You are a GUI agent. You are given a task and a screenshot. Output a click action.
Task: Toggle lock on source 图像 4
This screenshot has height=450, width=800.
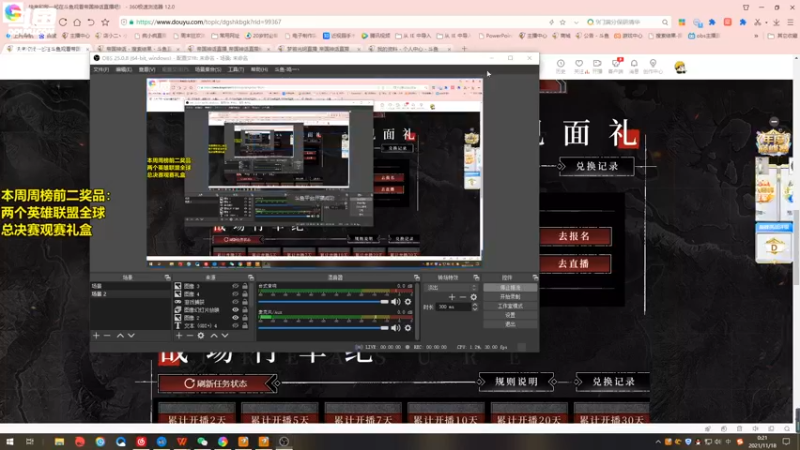[245, 294]
